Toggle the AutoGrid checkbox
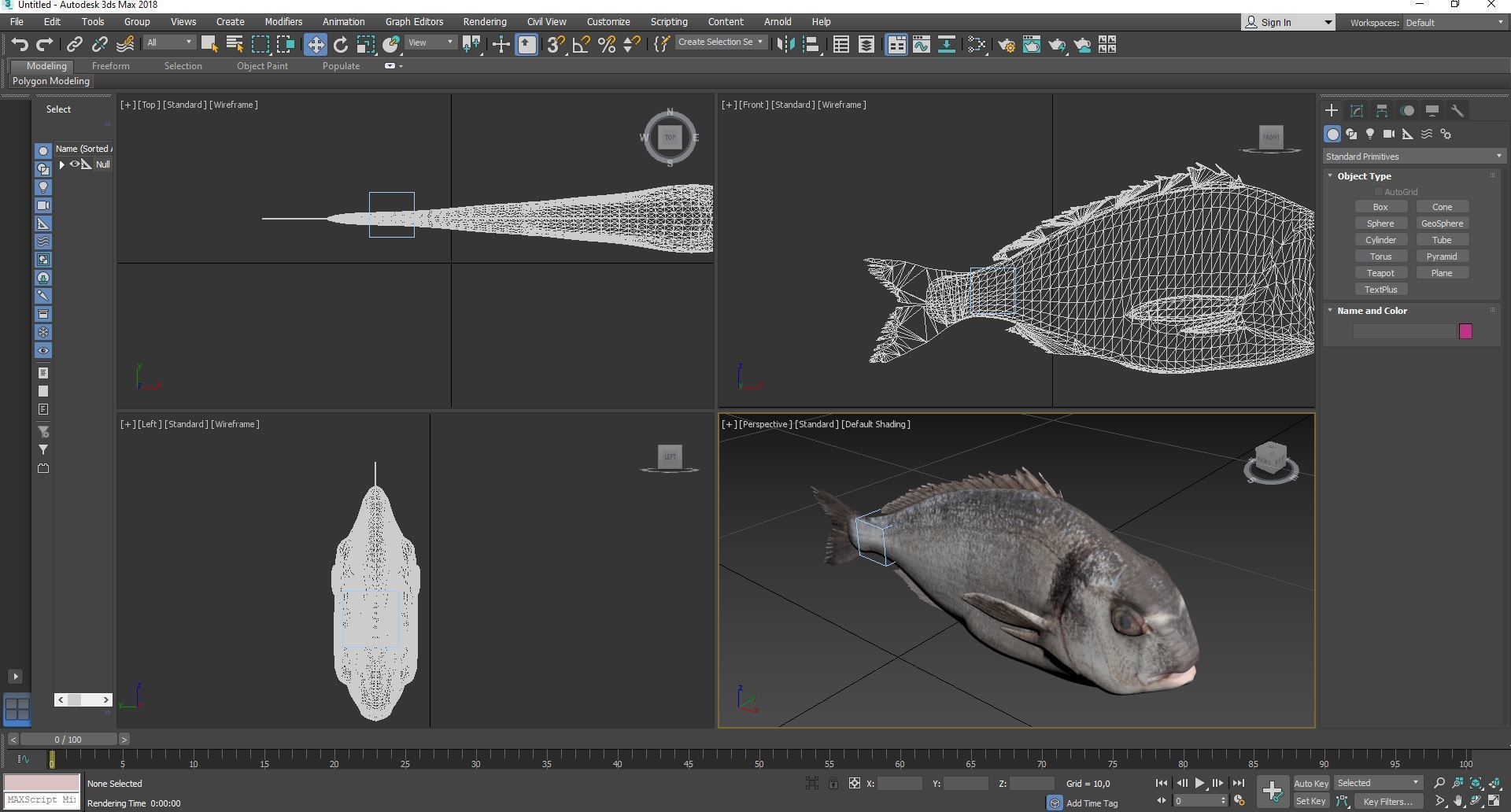This screenshot has width=1511, height=812. click(x=1379, y=192)
